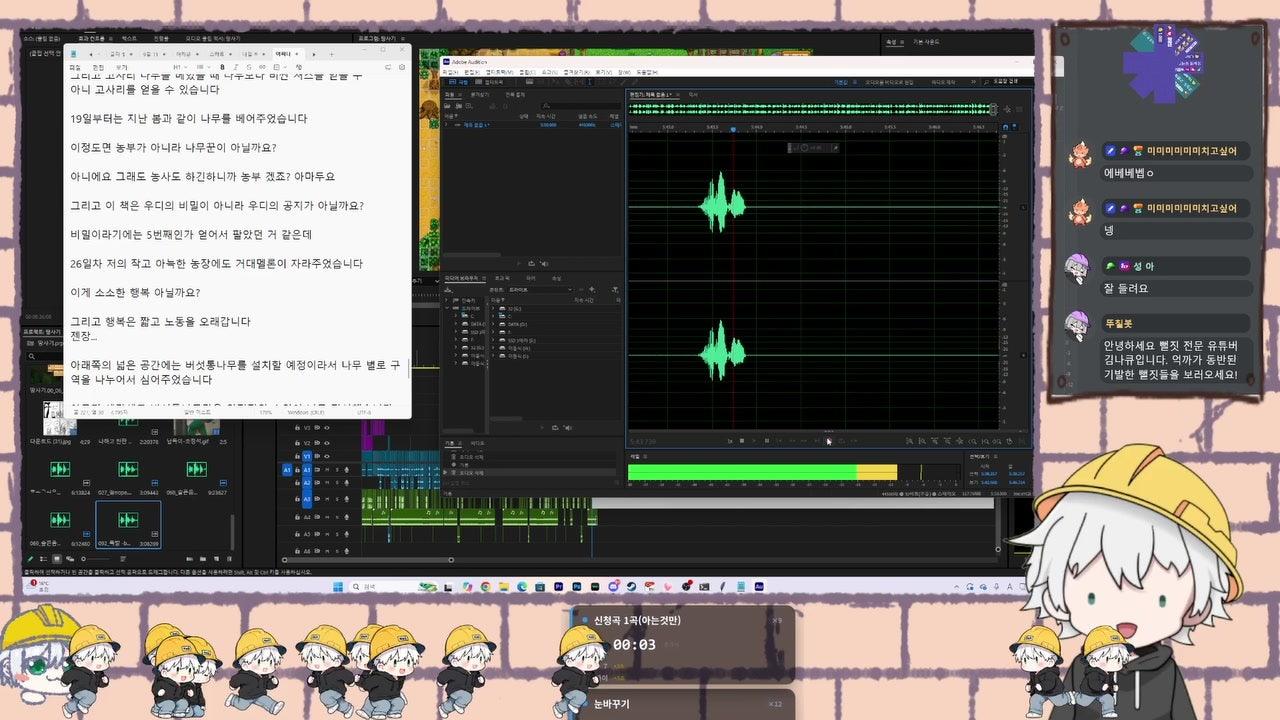Click the thumbnail size slider in project panel
Viewport: 1280px width, 720px height.
click(x=97, y=559)
